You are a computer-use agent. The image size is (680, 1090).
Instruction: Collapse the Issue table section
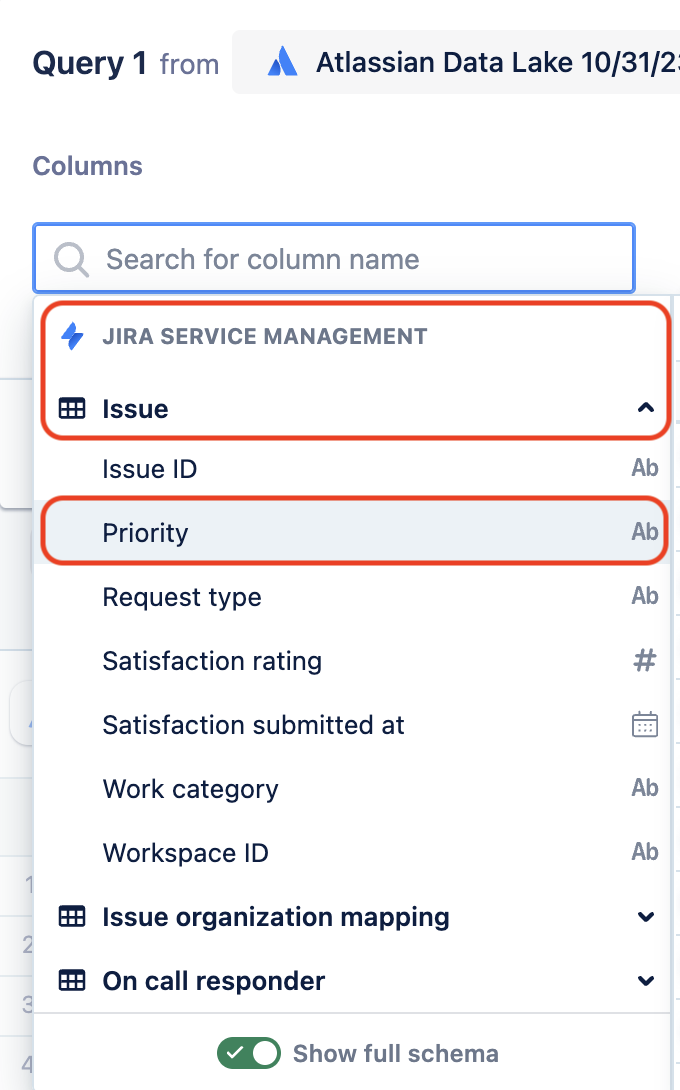click(646, 407)
